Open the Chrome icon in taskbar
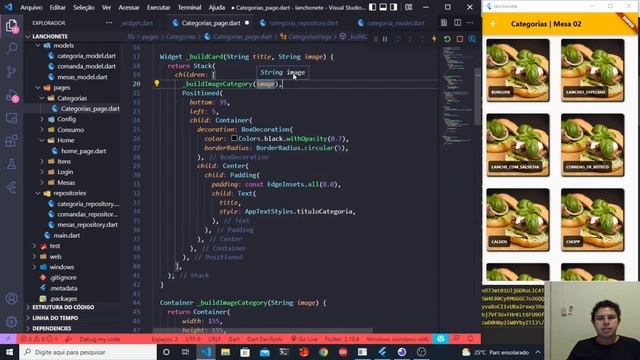Screen dimensions: 640x360 pyautogui.click(x=324, y=352)
